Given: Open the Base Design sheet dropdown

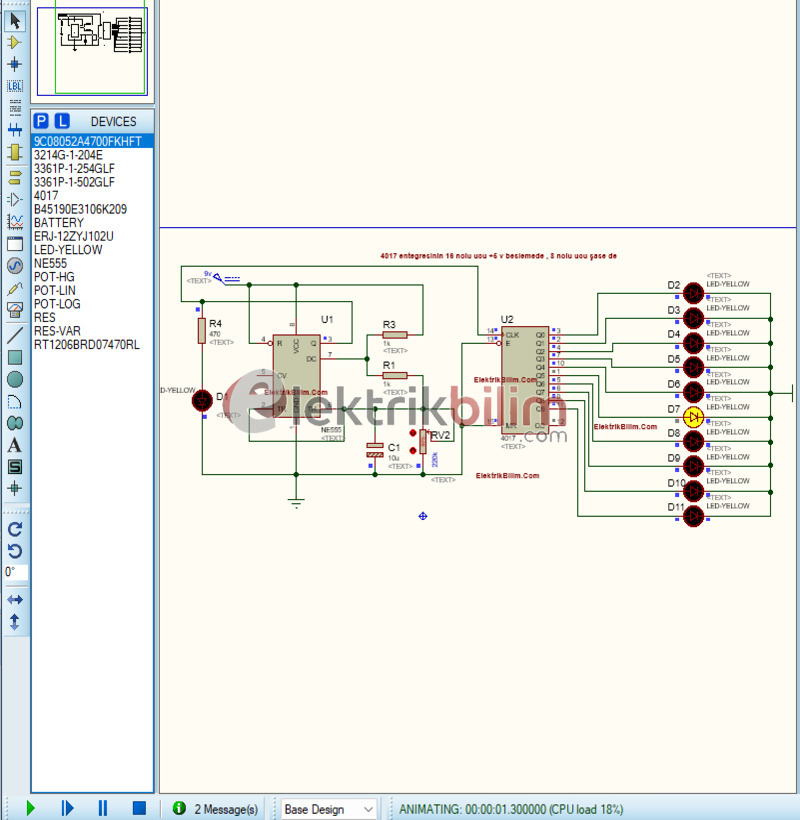Looking at the screenshot, I should 366,808.
